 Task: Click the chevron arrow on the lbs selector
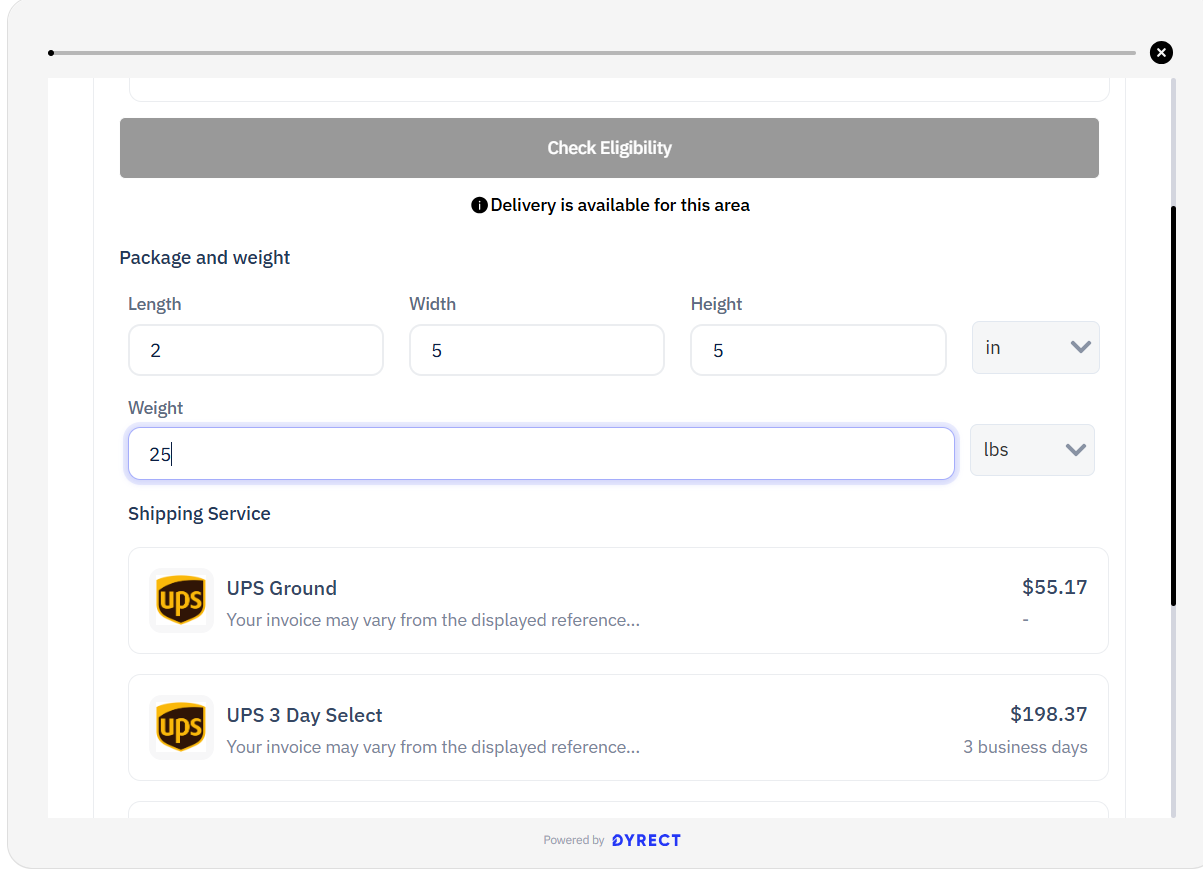click(x=1075, y=450)
